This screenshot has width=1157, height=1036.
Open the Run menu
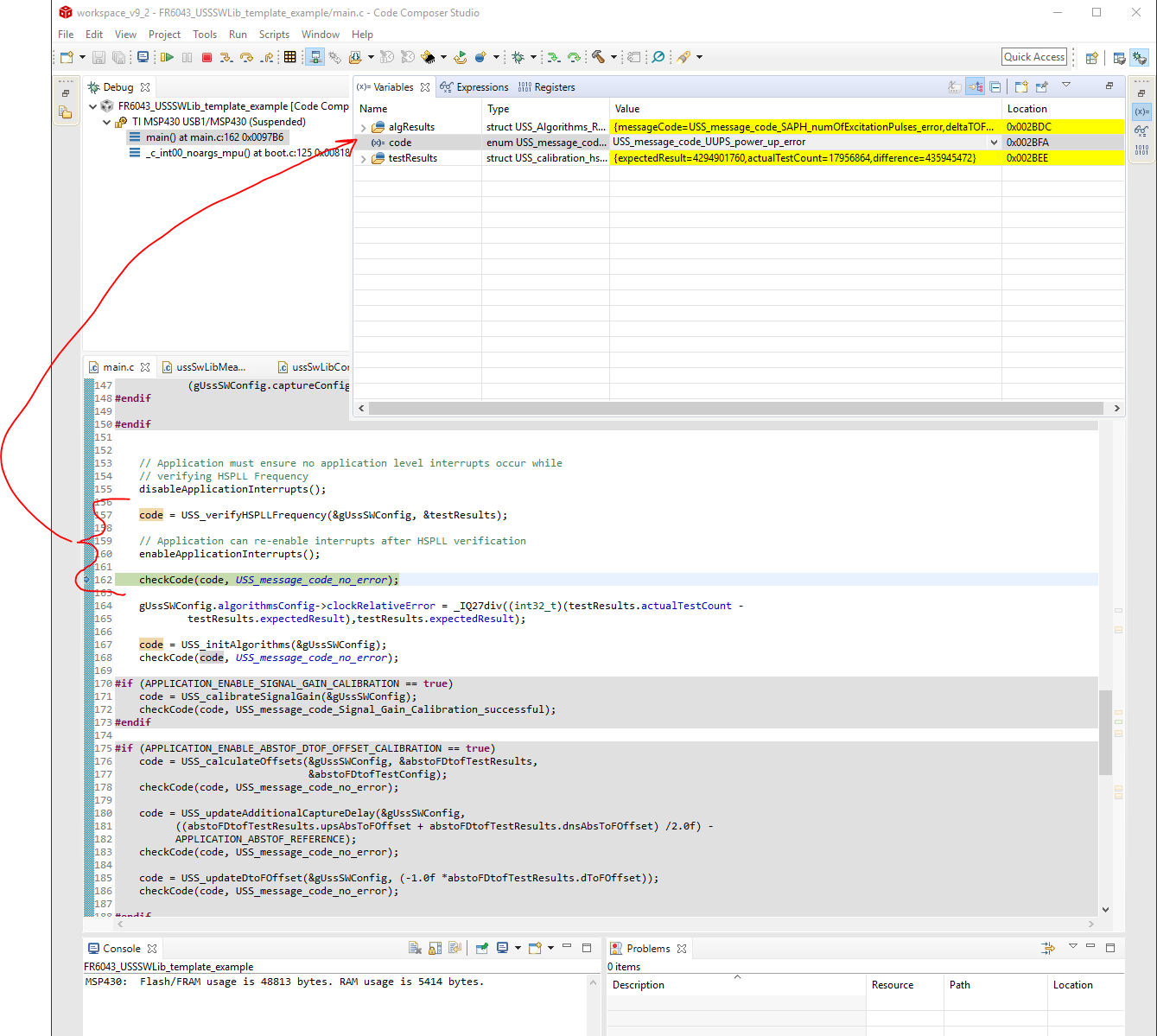pyautogui.click(x=238, y=35)
